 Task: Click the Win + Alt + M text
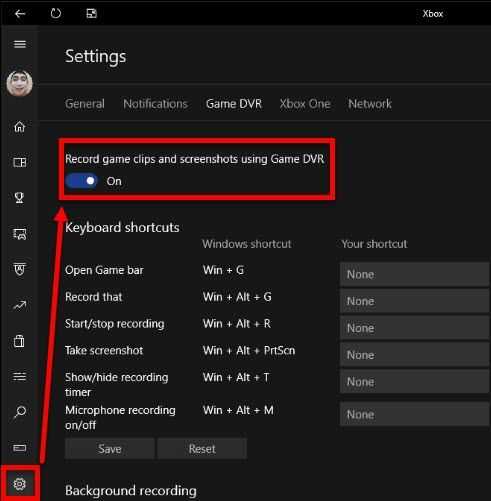(x=238, y=410)
